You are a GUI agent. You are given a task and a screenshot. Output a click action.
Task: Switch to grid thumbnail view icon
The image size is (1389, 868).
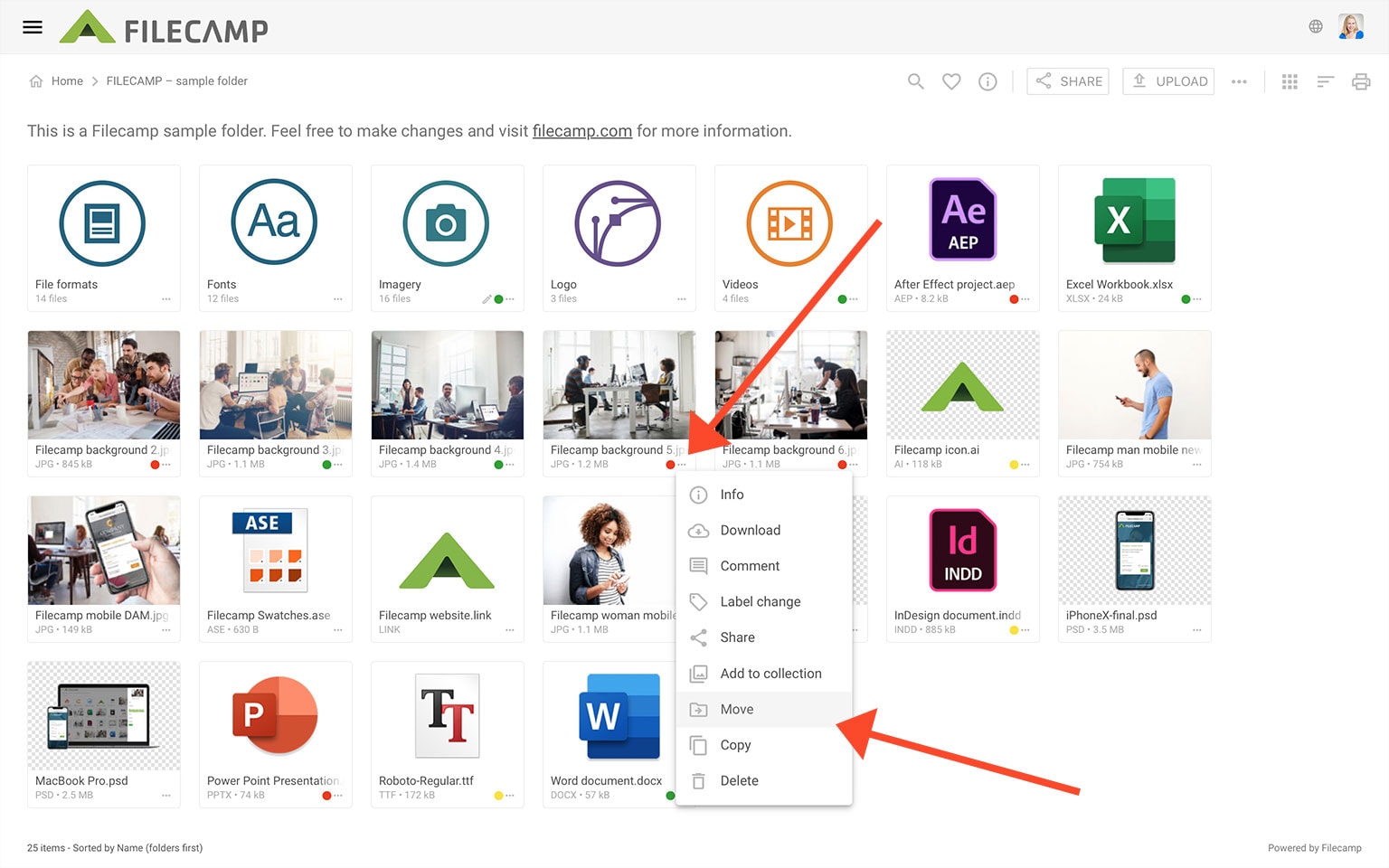click(x=1290, y=81)
